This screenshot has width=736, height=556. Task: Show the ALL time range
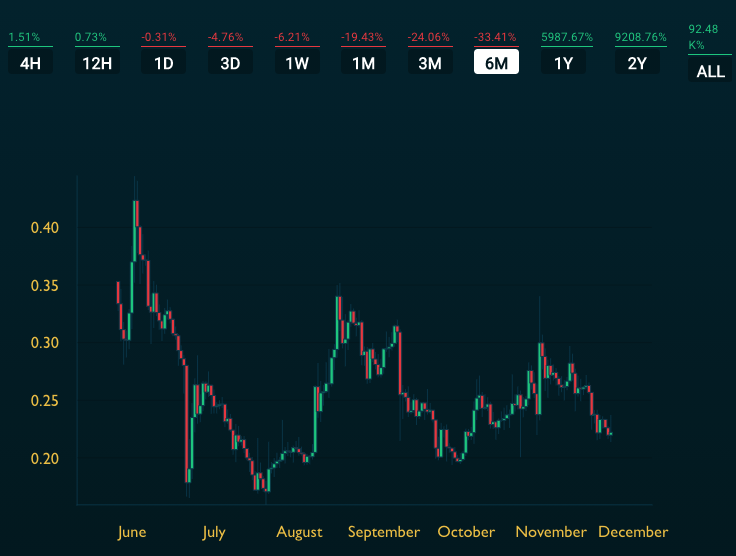[x=710, y=71]
